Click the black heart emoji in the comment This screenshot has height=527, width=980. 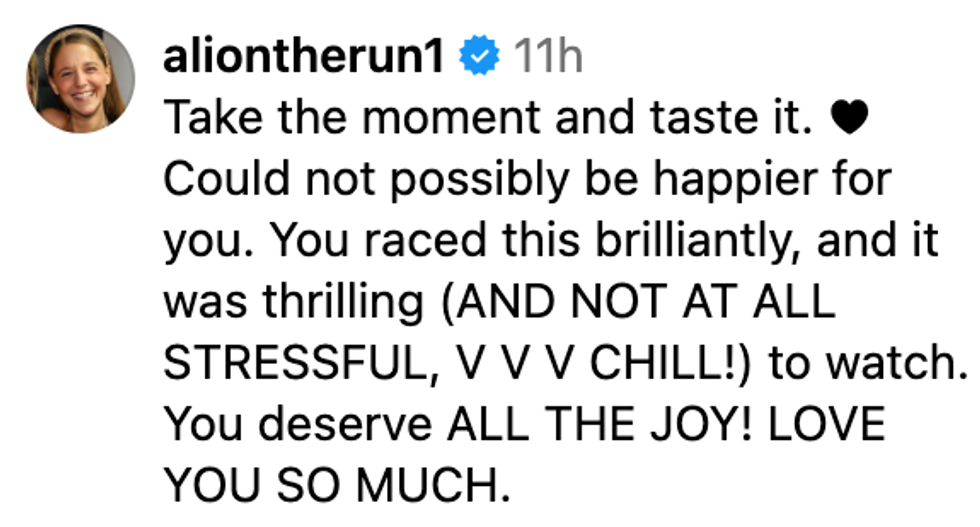(843, 121)
